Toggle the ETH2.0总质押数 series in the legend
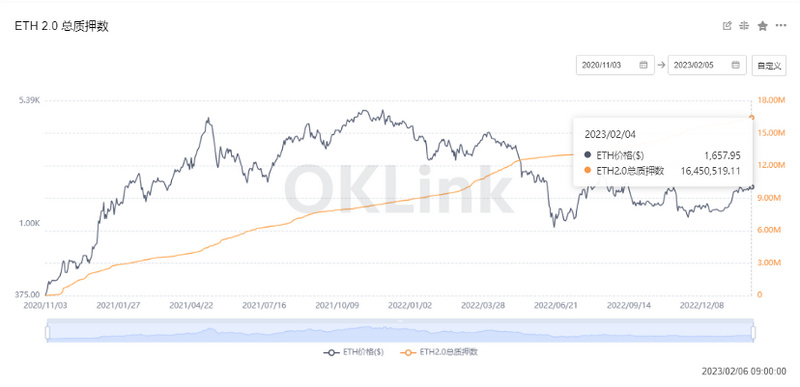The image size is (800, 387). point(439,352)
